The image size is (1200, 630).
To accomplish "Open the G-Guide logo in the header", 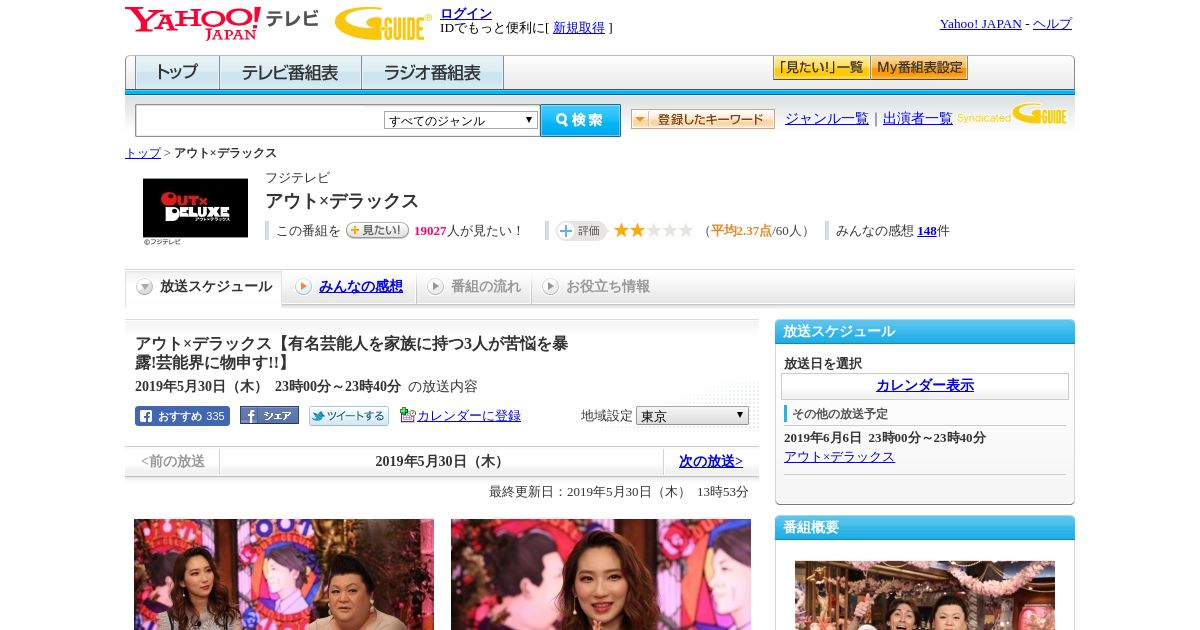I will coord(383,24).
